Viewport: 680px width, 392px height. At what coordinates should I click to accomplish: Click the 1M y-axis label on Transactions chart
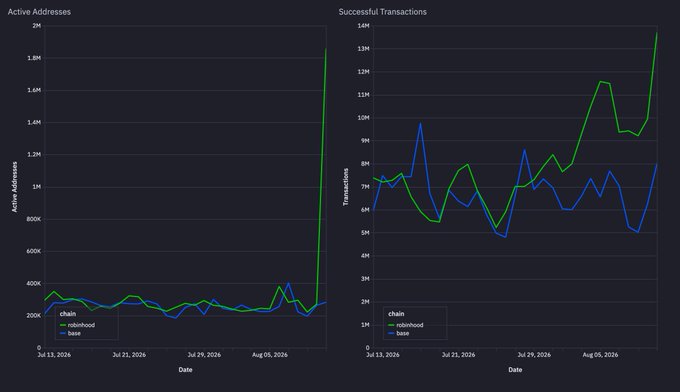[x=365, y=324]
